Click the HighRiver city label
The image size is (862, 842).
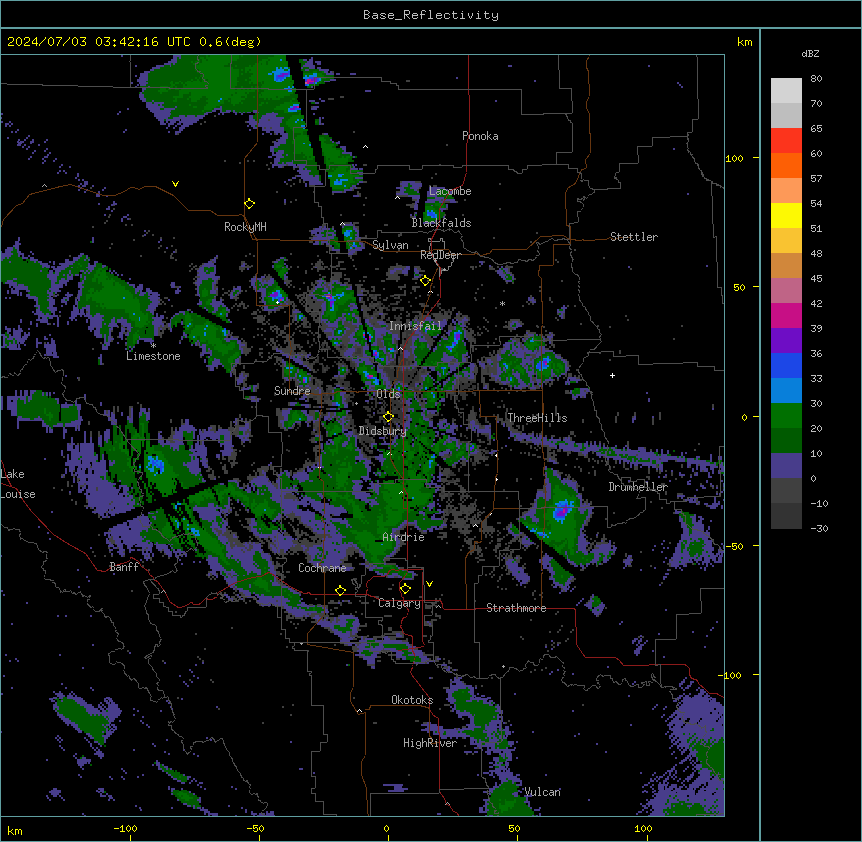point(430,743)
